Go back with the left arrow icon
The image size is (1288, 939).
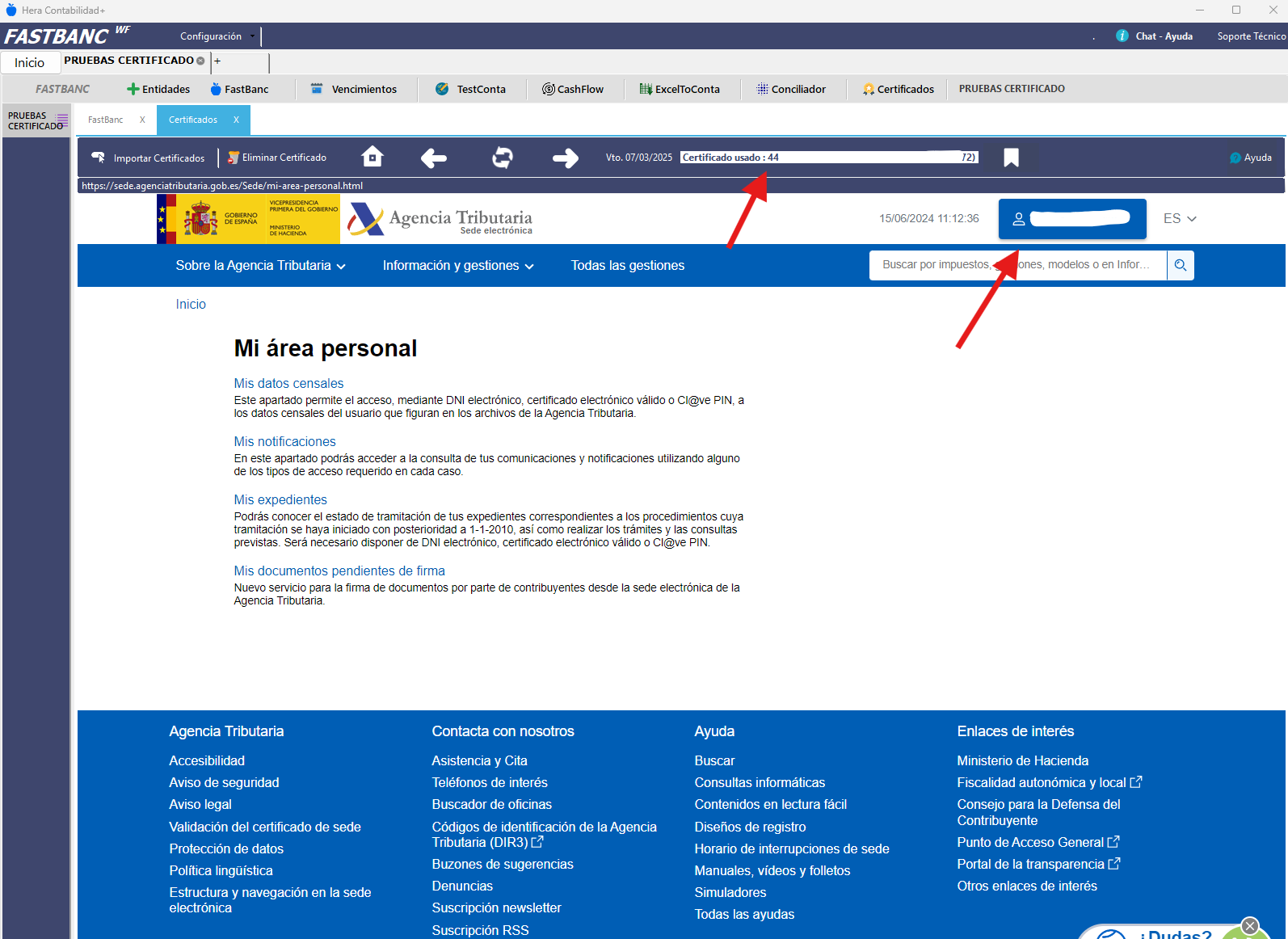pos(434,158)
